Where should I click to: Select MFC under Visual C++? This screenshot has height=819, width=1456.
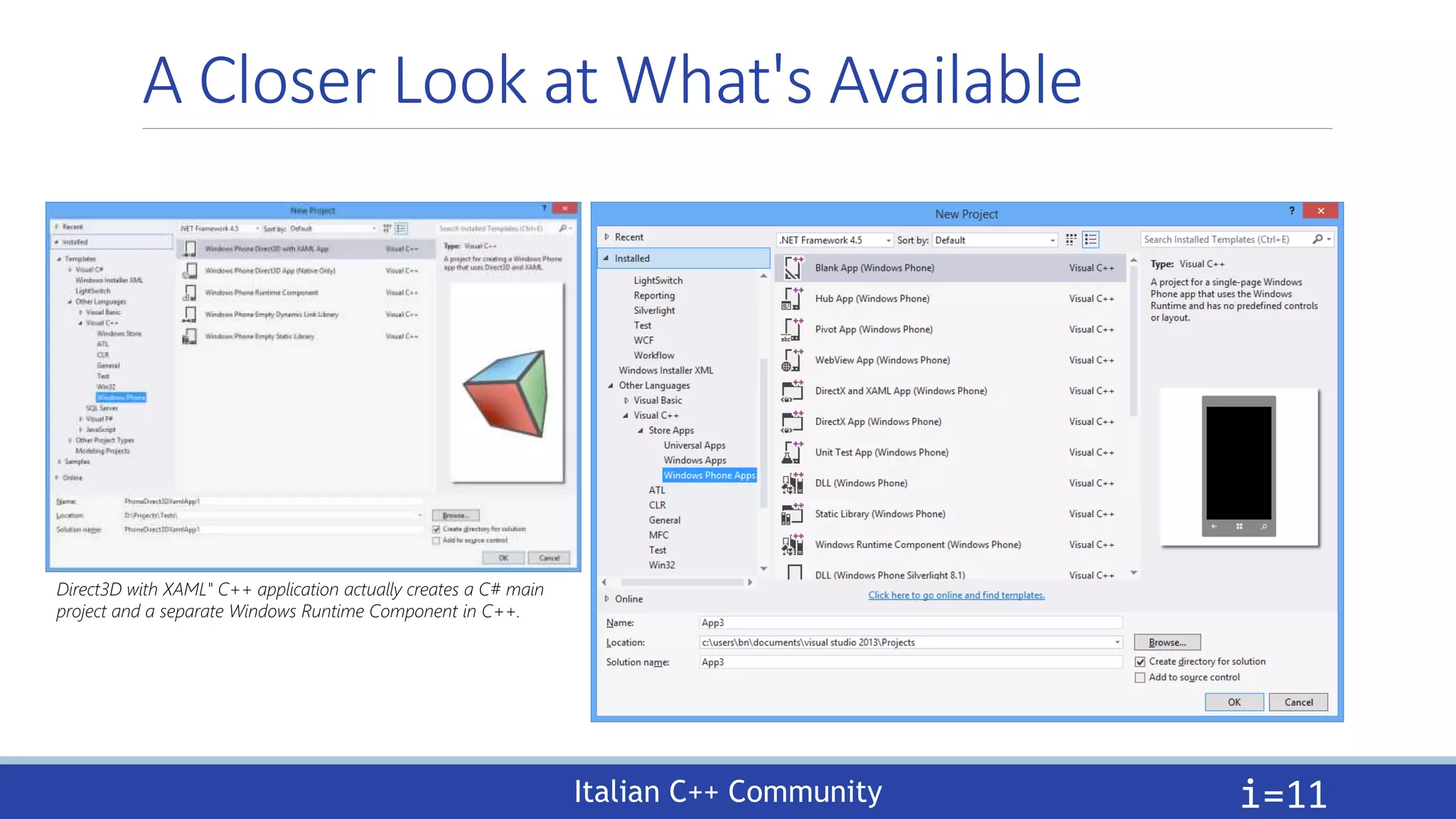point(658,535)
